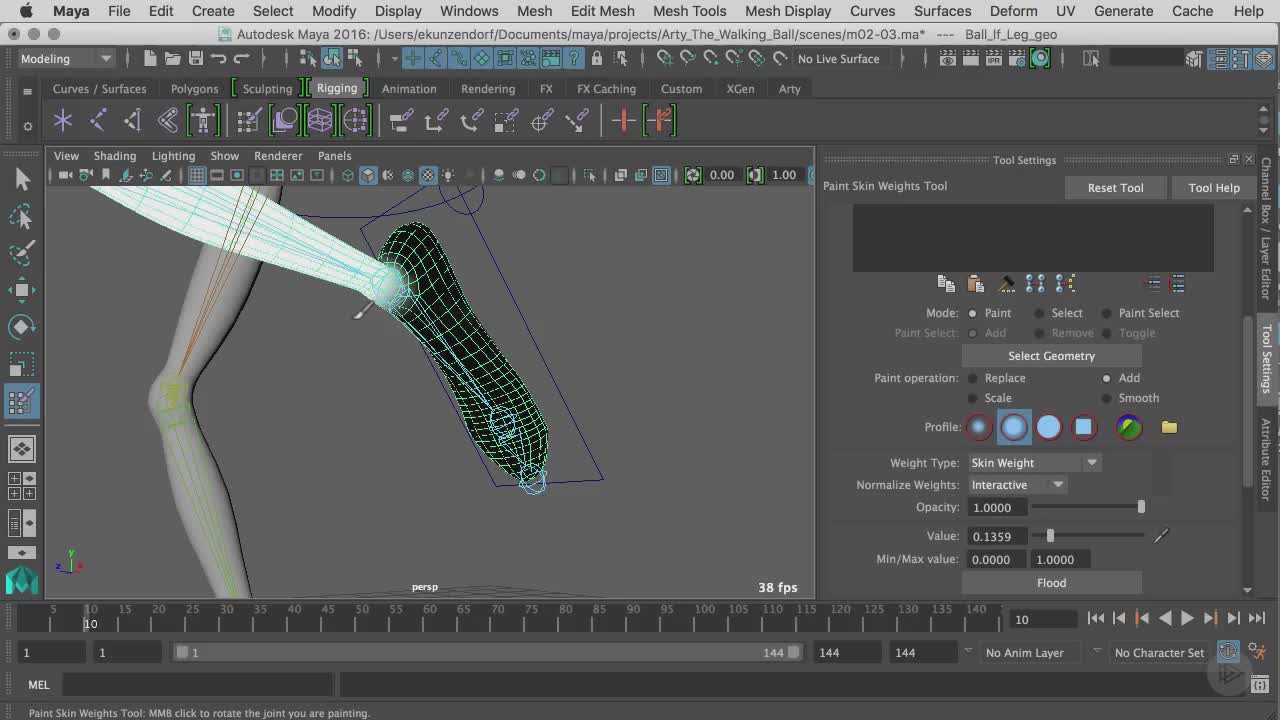The width and height of the screenshot is (1280, 720).
Task: Select the solid round brush profile
Action: point(1048,427)
